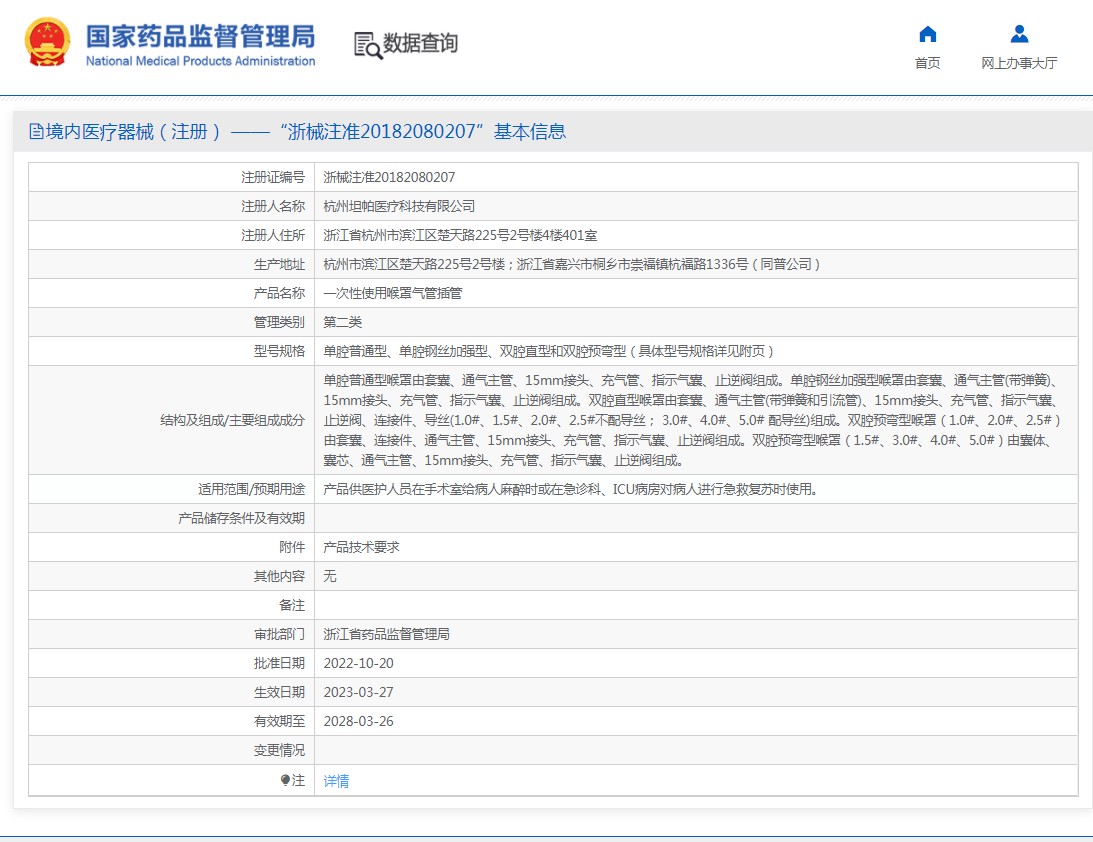Click the 生效日期 row label
Screen dimensions: 1093x842
click(x=280, y=692)
